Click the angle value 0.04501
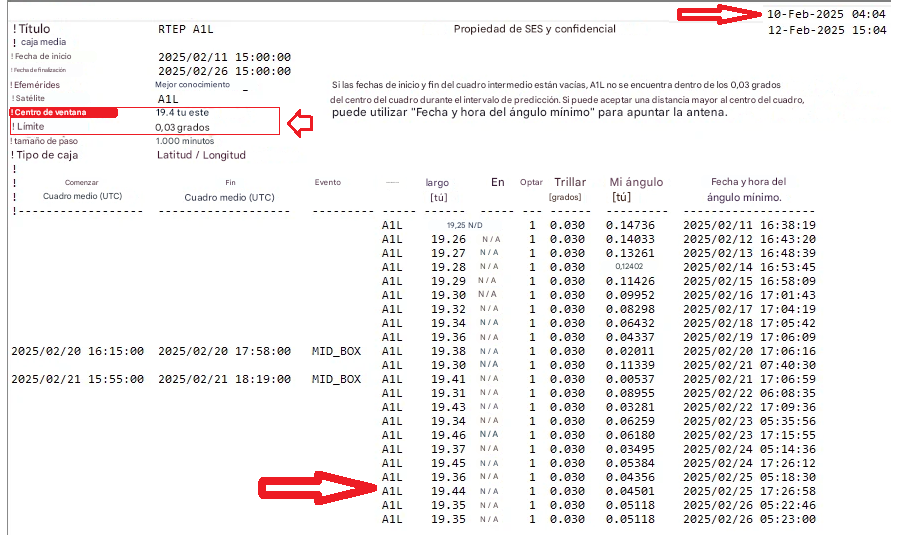The image size is (900, 543). coord(630,491)
